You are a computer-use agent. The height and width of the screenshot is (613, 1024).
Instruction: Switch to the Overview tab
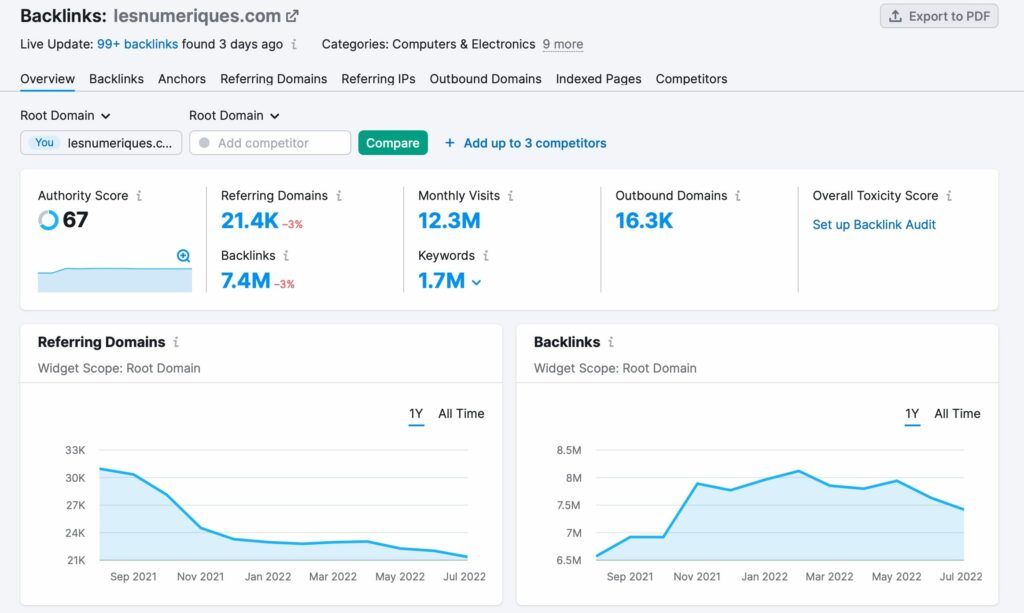tap(48, 79)
